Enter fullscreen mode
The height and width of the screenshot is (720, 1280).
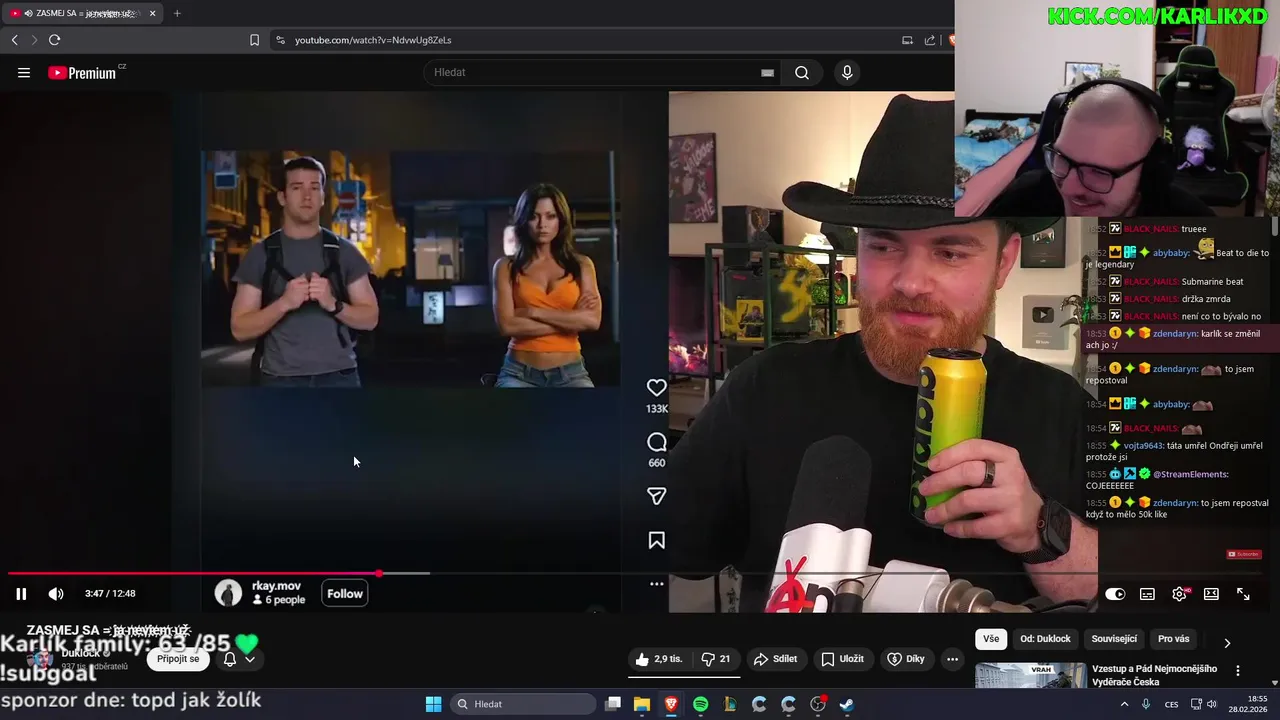pyautogui.click(x=1243, y=594)
